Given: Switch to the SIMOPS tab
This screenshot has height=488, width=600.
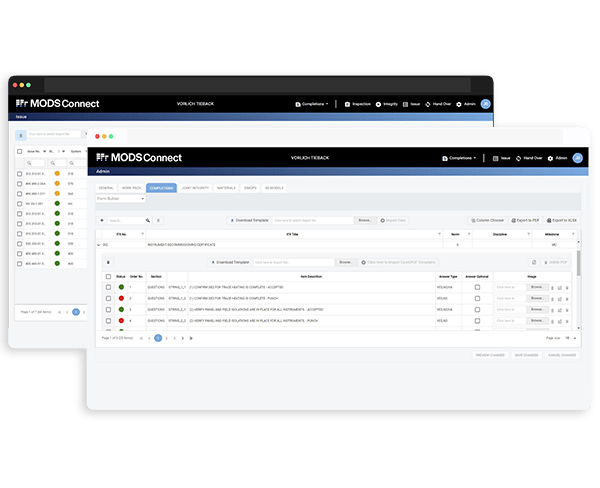Looking at the screenshot, I should click(250, 188).
